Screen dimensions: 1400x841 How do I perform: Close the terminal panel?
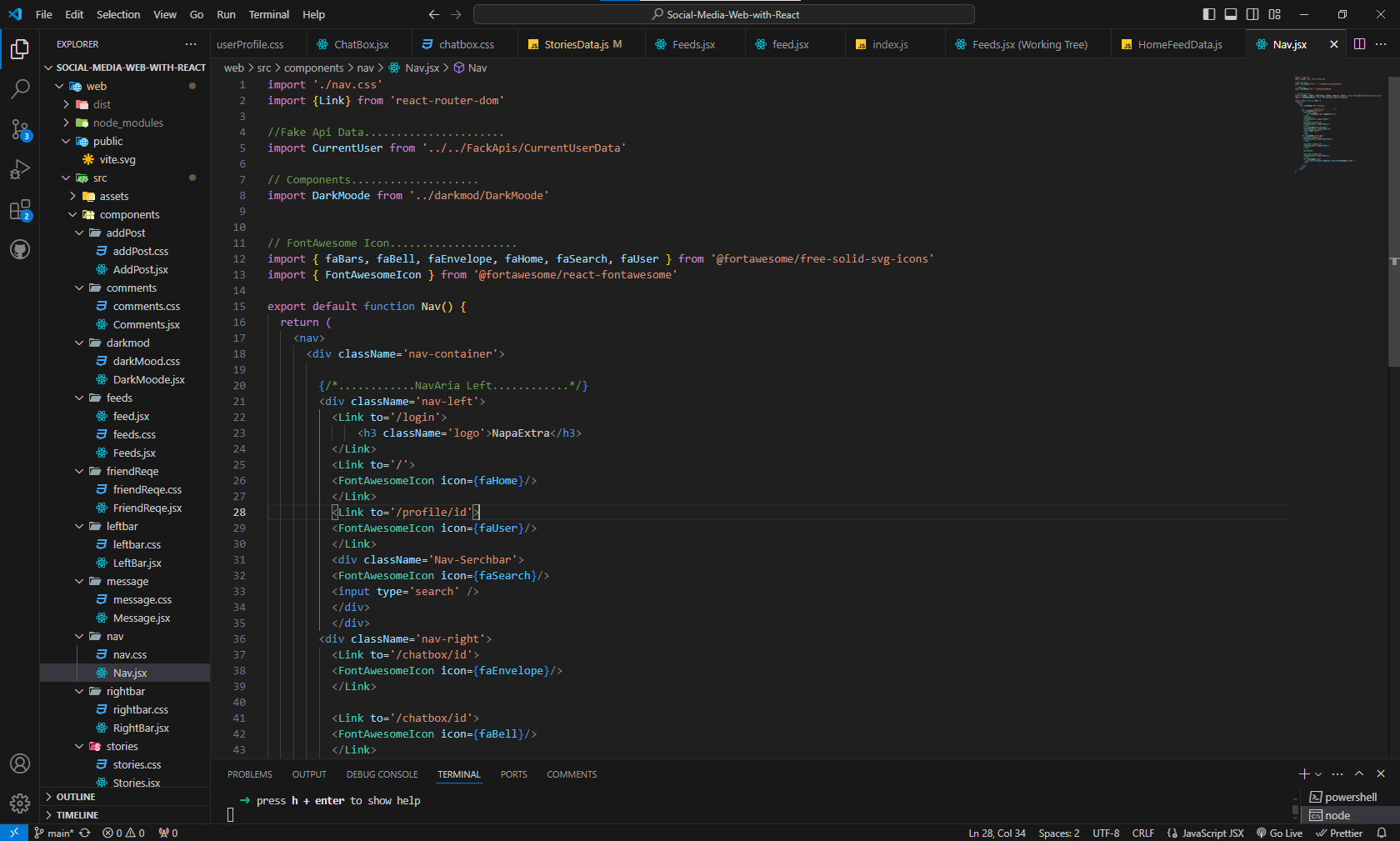click(x=1381, y=774)
